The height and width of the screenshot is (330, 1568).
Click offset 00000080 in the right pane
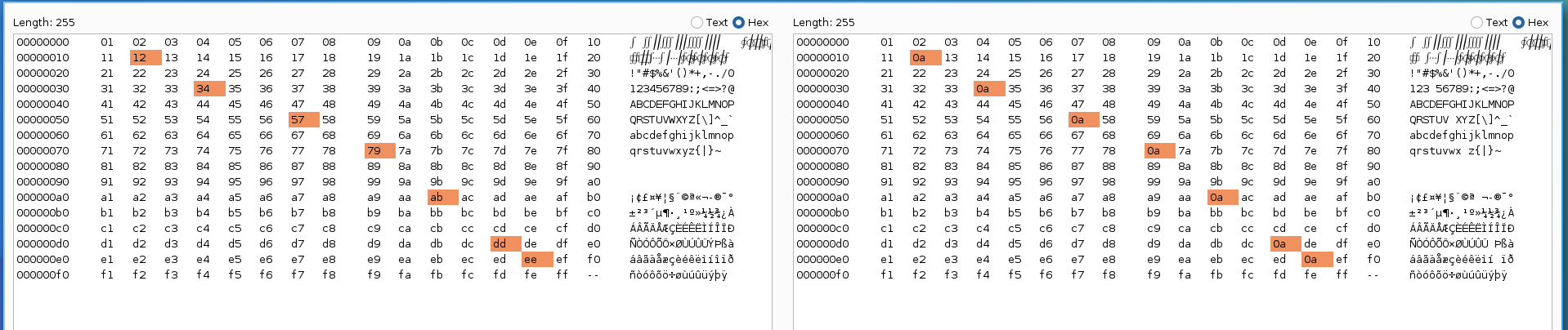tap(823, 167)
